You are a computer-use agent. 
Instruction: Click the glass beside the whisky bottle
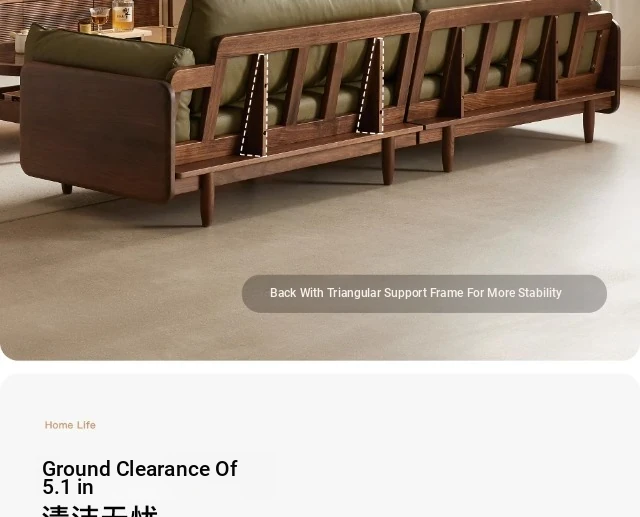[x=100, y=18]
